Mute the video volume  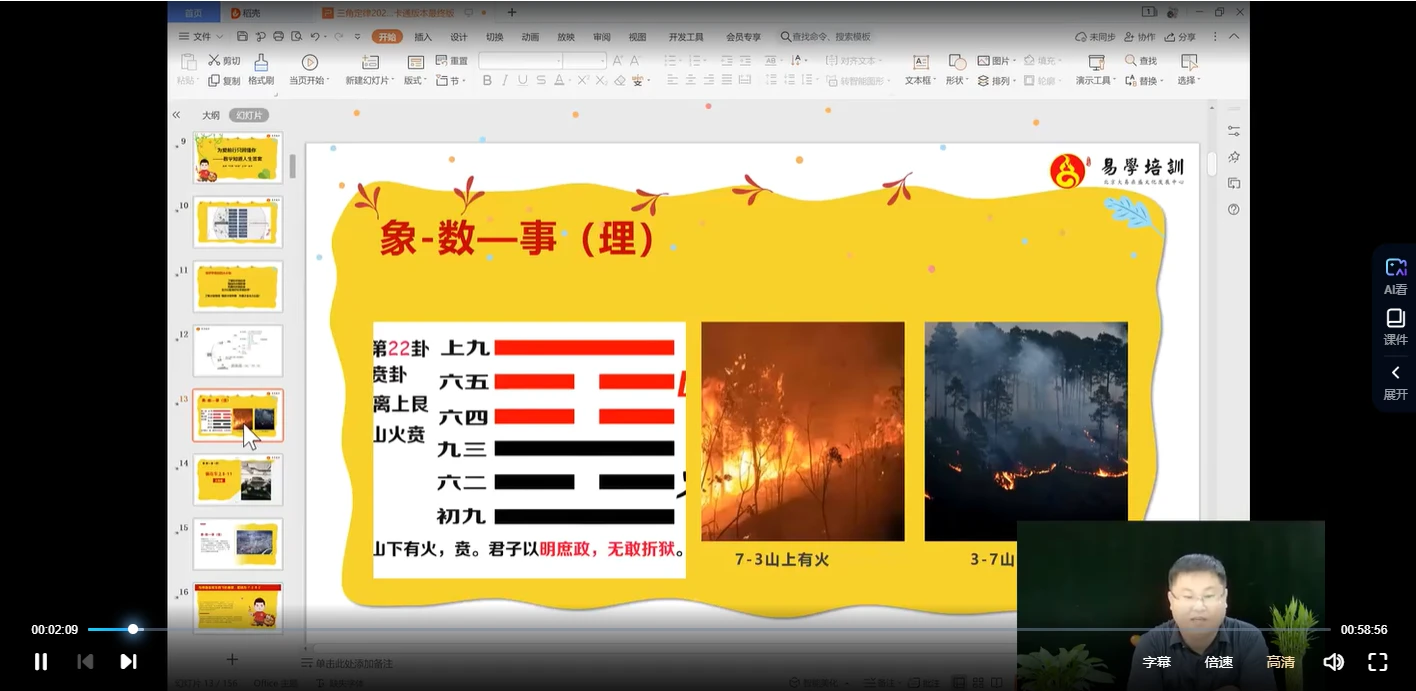[1333, 661]
